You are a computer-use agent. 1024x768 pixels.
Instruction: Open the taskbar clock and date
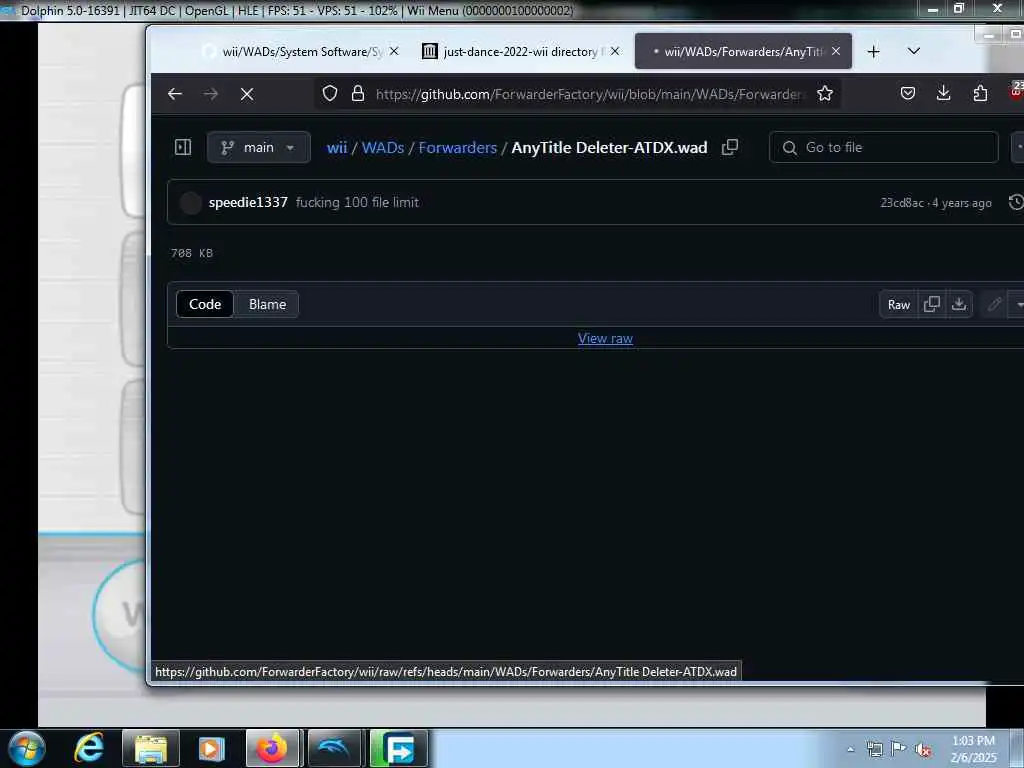[x=974, y=749]
